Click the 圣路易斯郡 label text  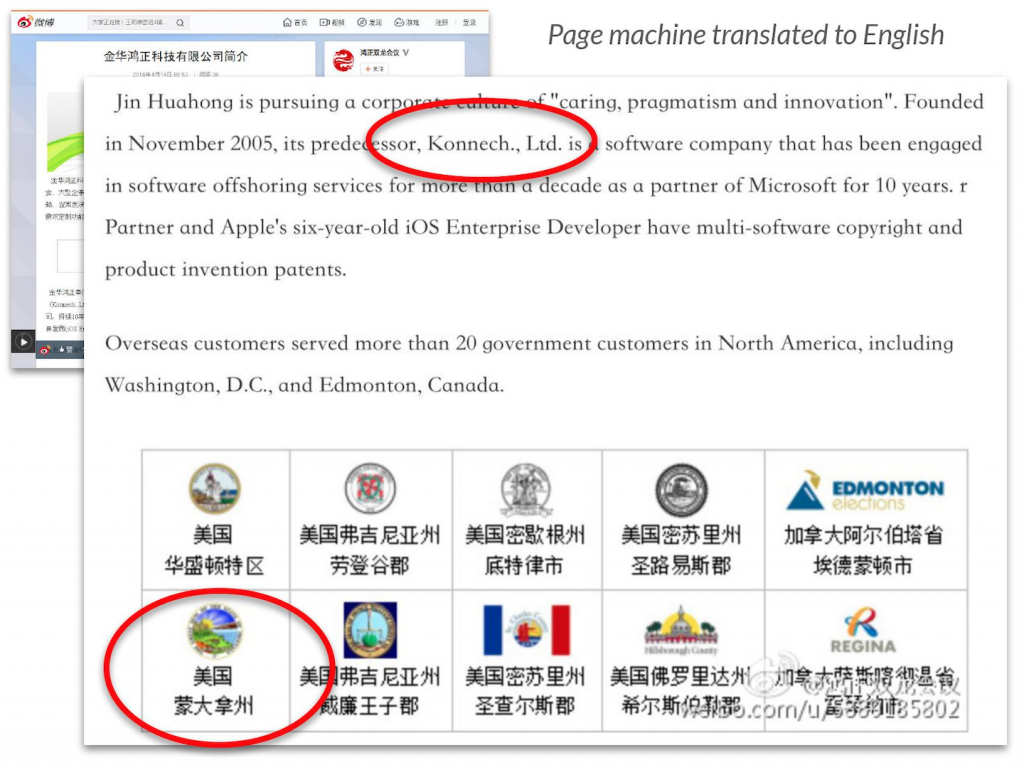point(681,564)
